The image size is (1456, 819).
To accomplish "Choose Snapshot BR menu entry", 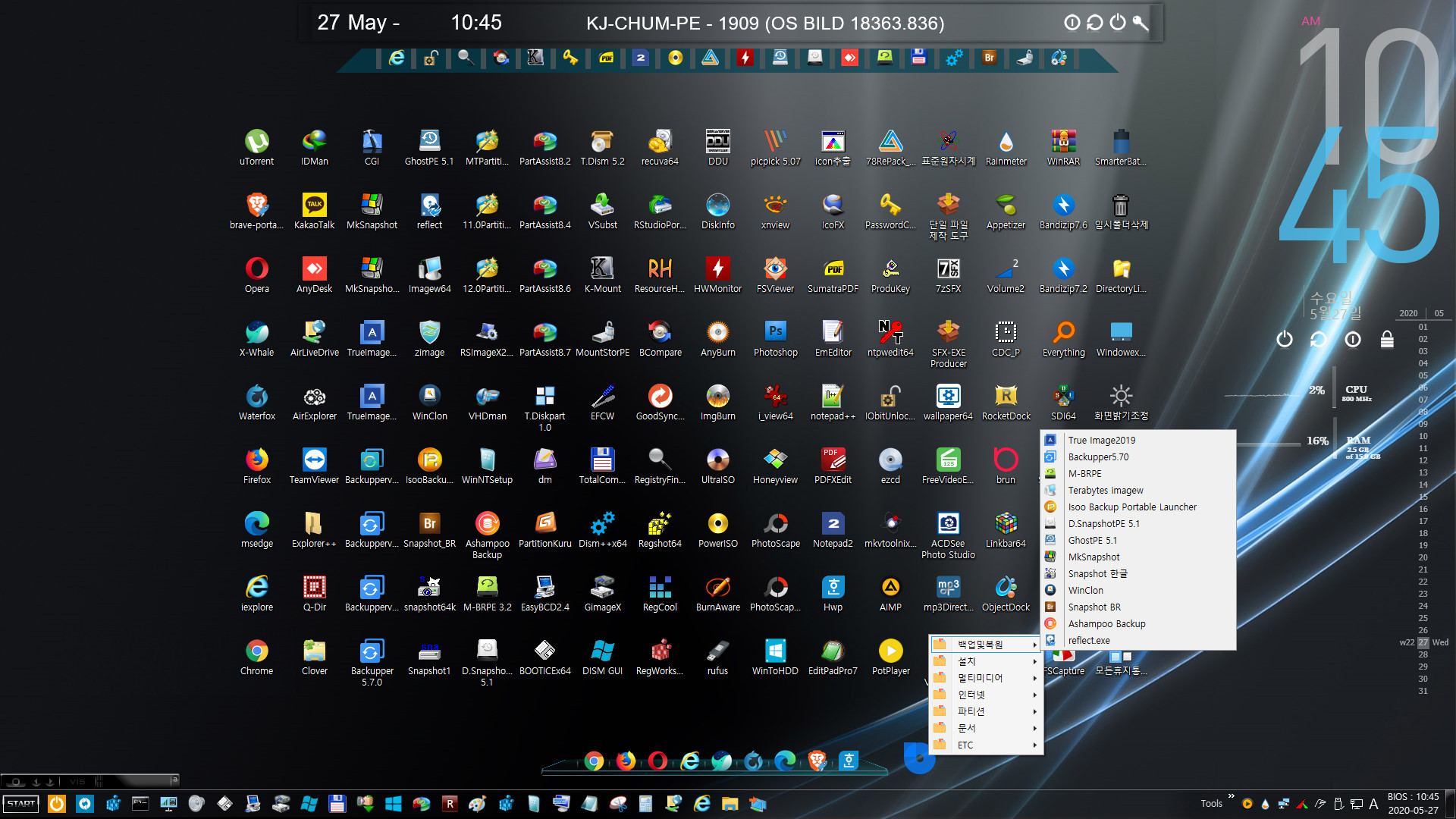I will [1138, 607].
